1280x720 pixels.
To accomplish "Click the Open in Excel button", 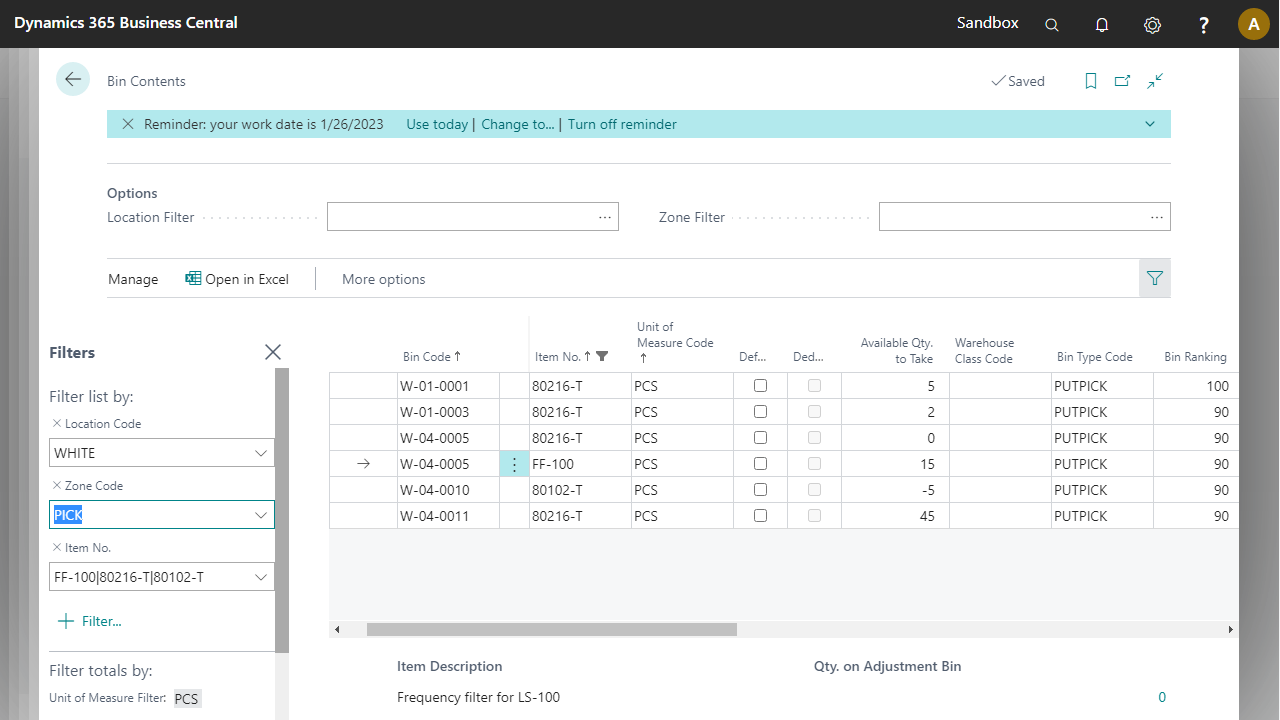I will click(x=237, y=279).
